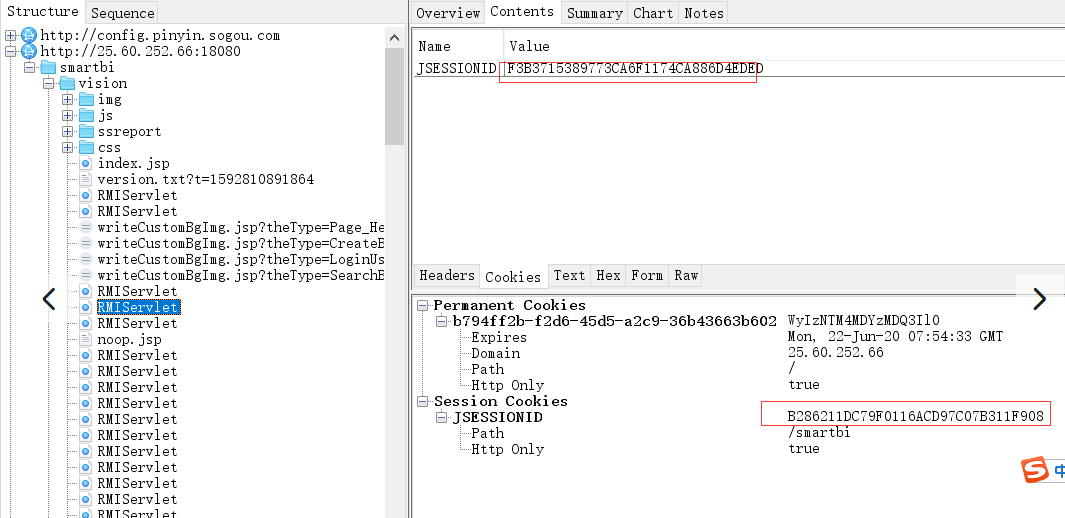Select writeCustomBgImg.jsp?theType=CreateB entry
The width and height of the screenshot is (1065, 518).
click(x=241, y=243)
